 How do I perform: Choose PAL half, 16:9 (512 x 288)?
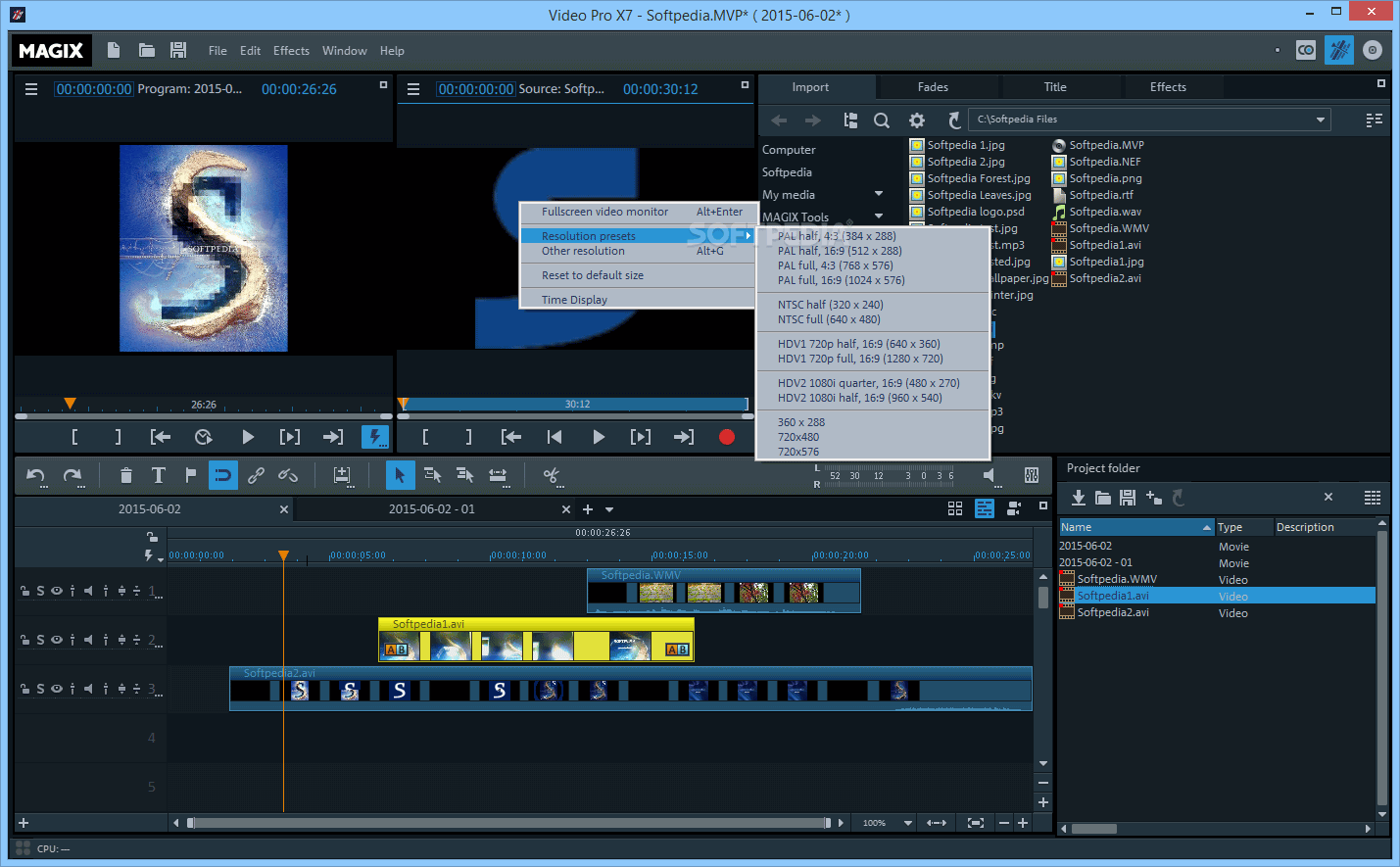[840, 251]
